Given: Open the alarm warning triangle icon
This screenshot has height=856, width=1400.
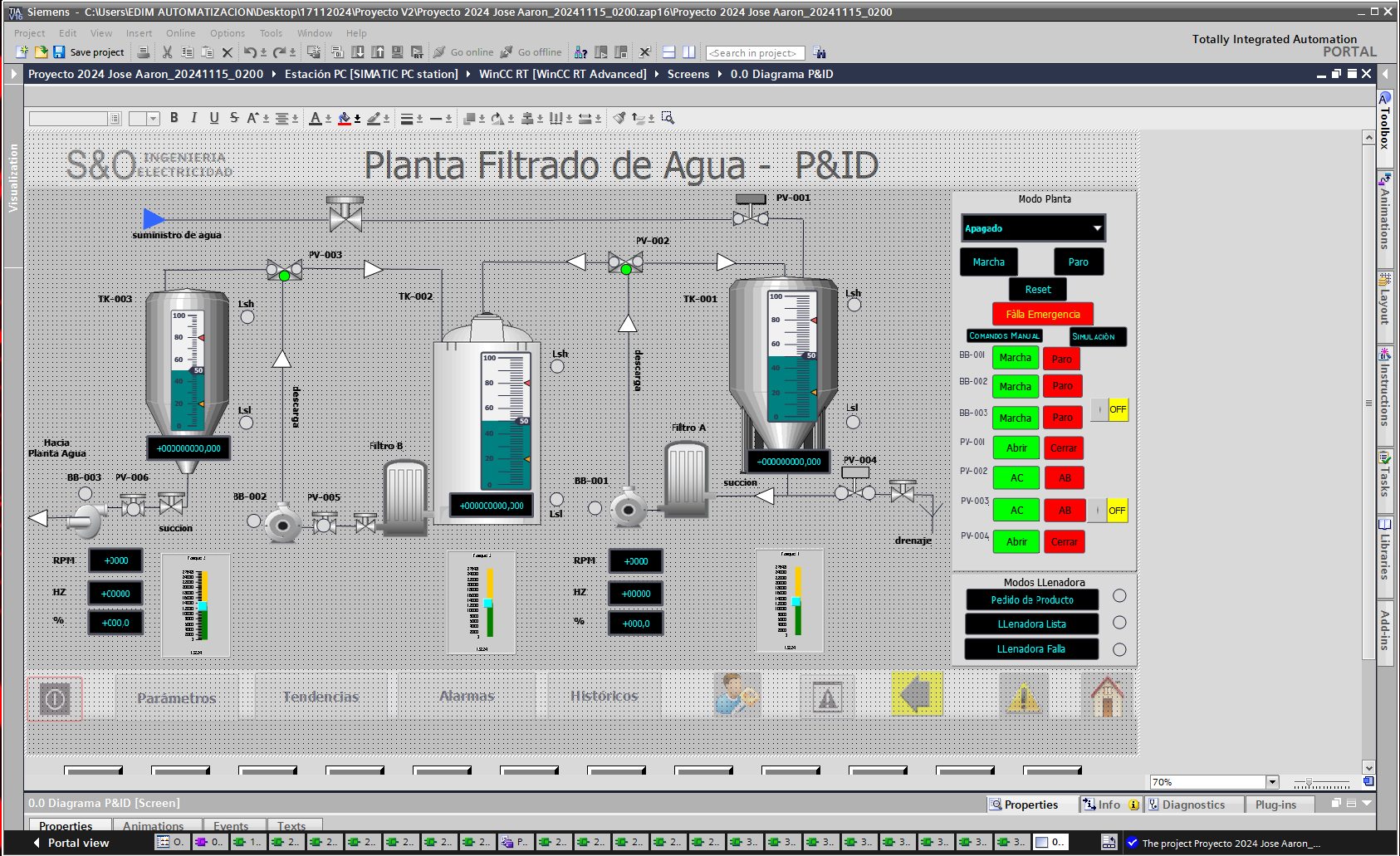Looking at the screenshot, I should tap(1024, 696).
